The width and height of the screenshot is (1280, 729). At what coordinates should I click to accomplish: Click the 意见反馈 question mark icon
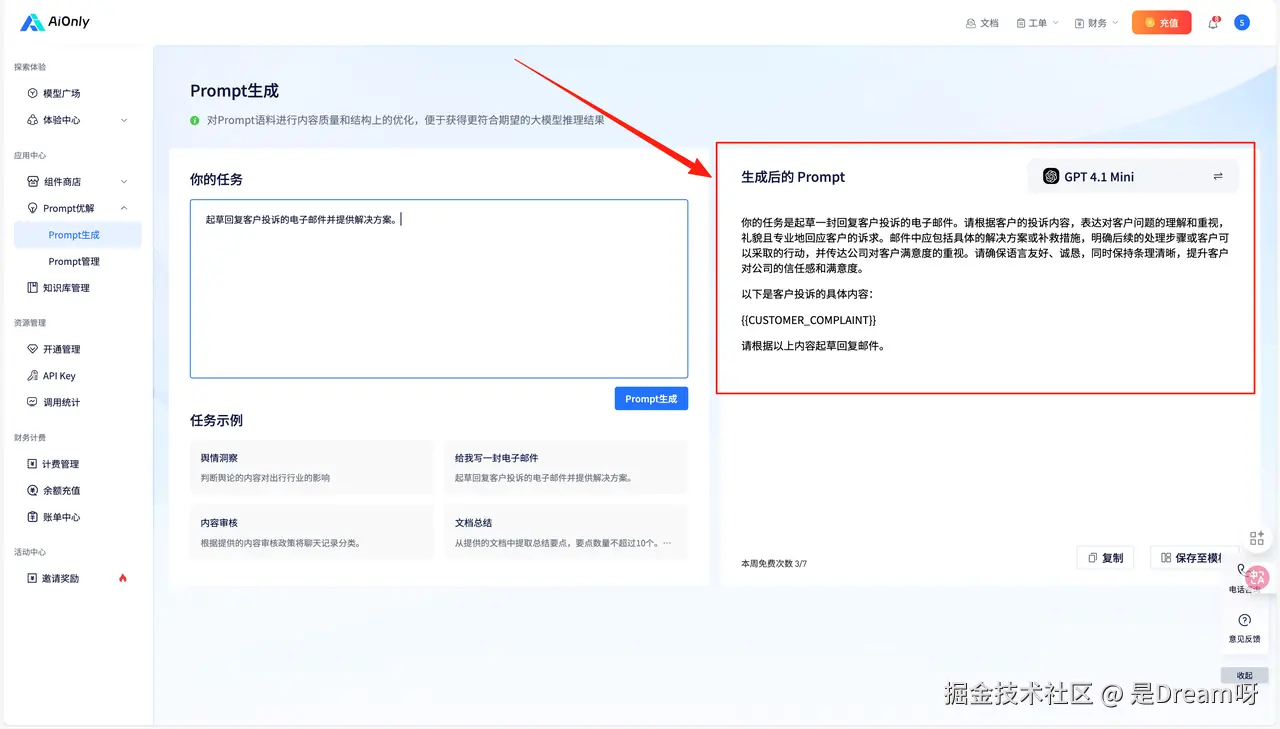(x=1245, y=620)
